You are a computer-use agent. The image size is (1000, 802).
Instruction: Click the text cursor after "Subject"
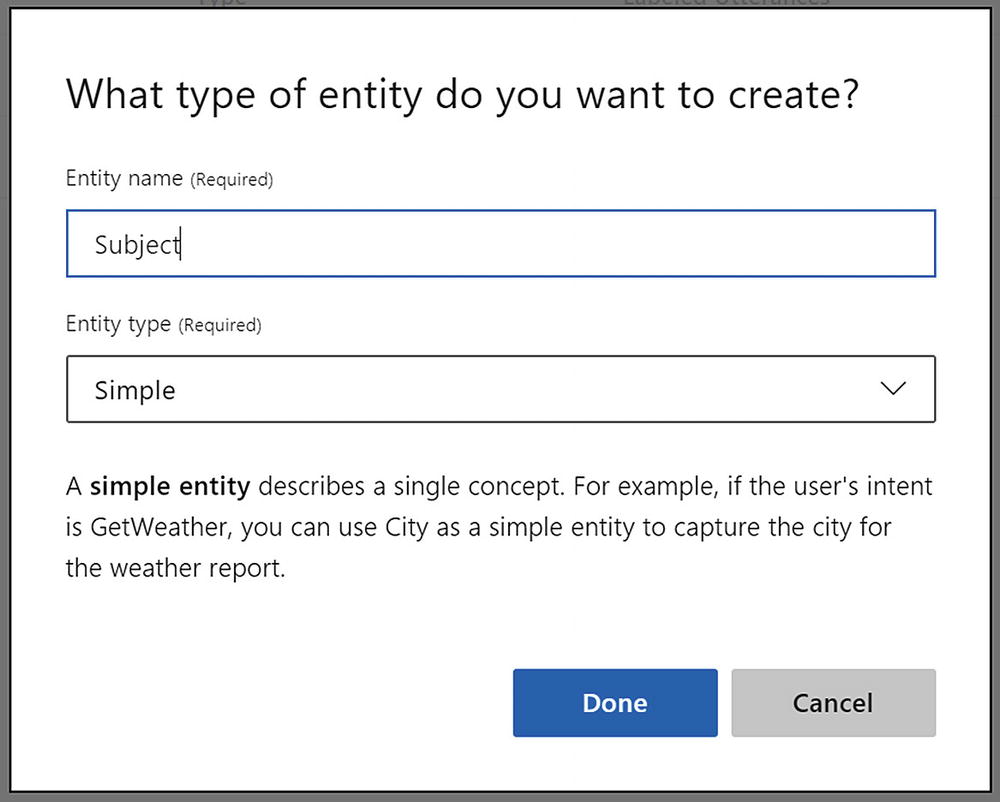tap(180, 244)
